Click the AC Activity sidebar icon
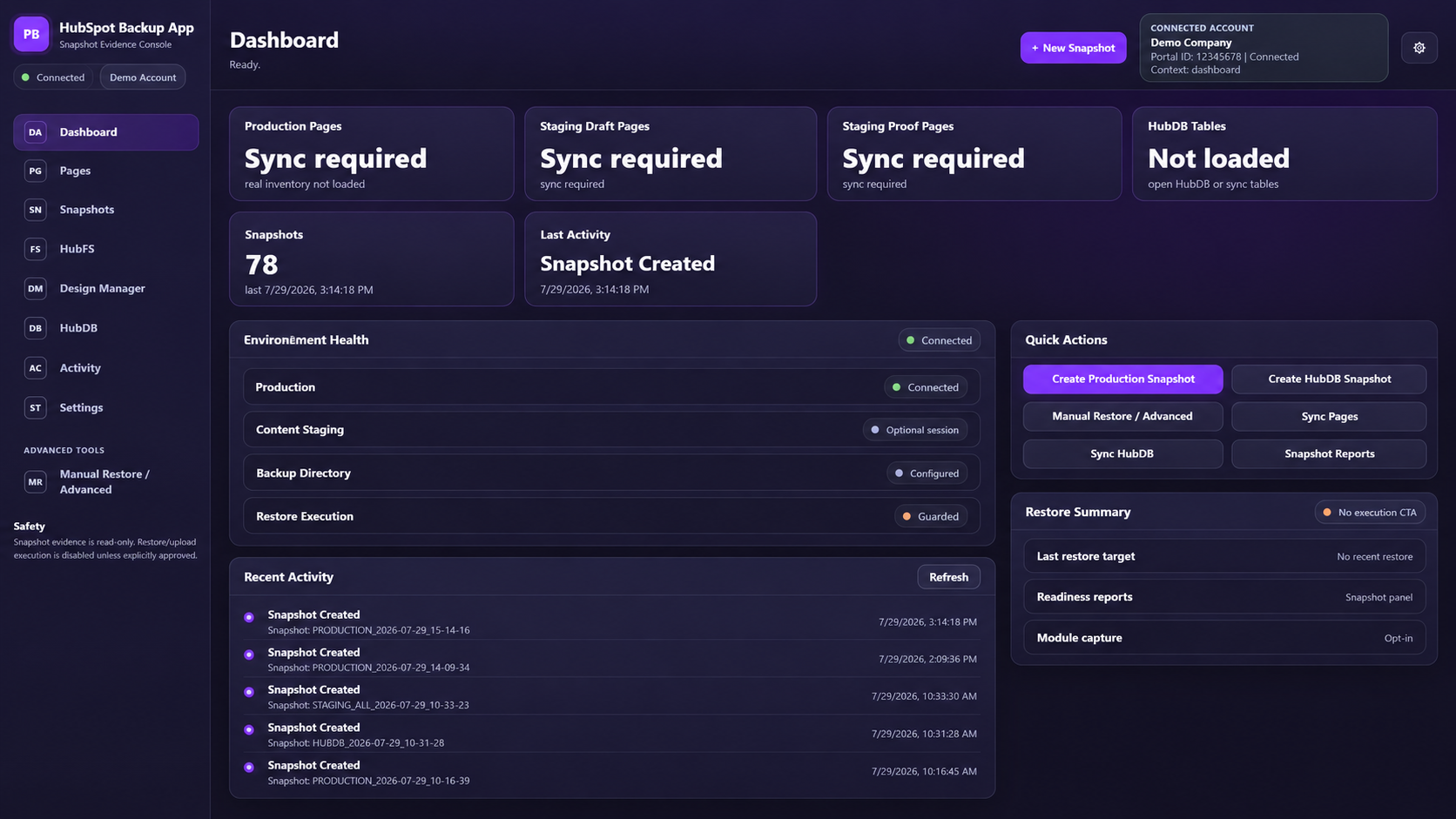The width and height of the screenshot is (1456, 819). (35, 368)
